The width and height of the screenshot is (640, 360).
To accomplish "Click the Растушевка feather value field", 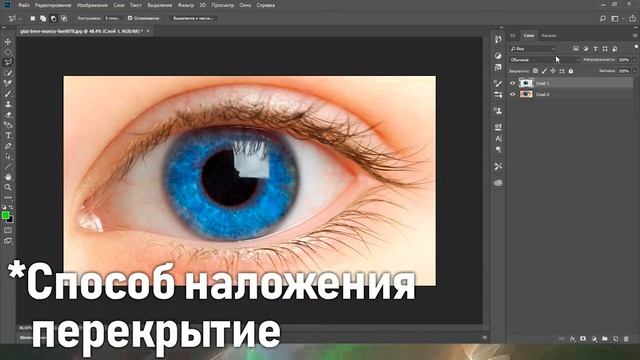I will point(113,18).
